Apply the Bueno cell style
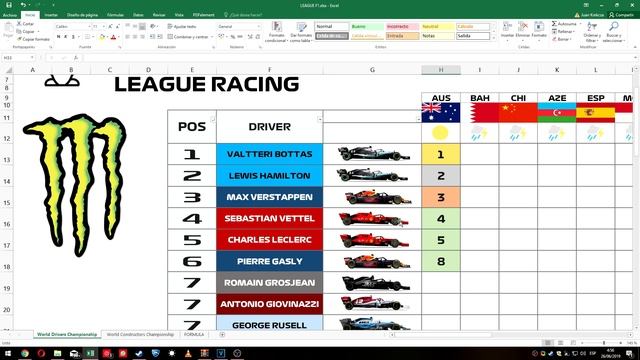Screen dimensions: 640x360 [x=367, y=27]
